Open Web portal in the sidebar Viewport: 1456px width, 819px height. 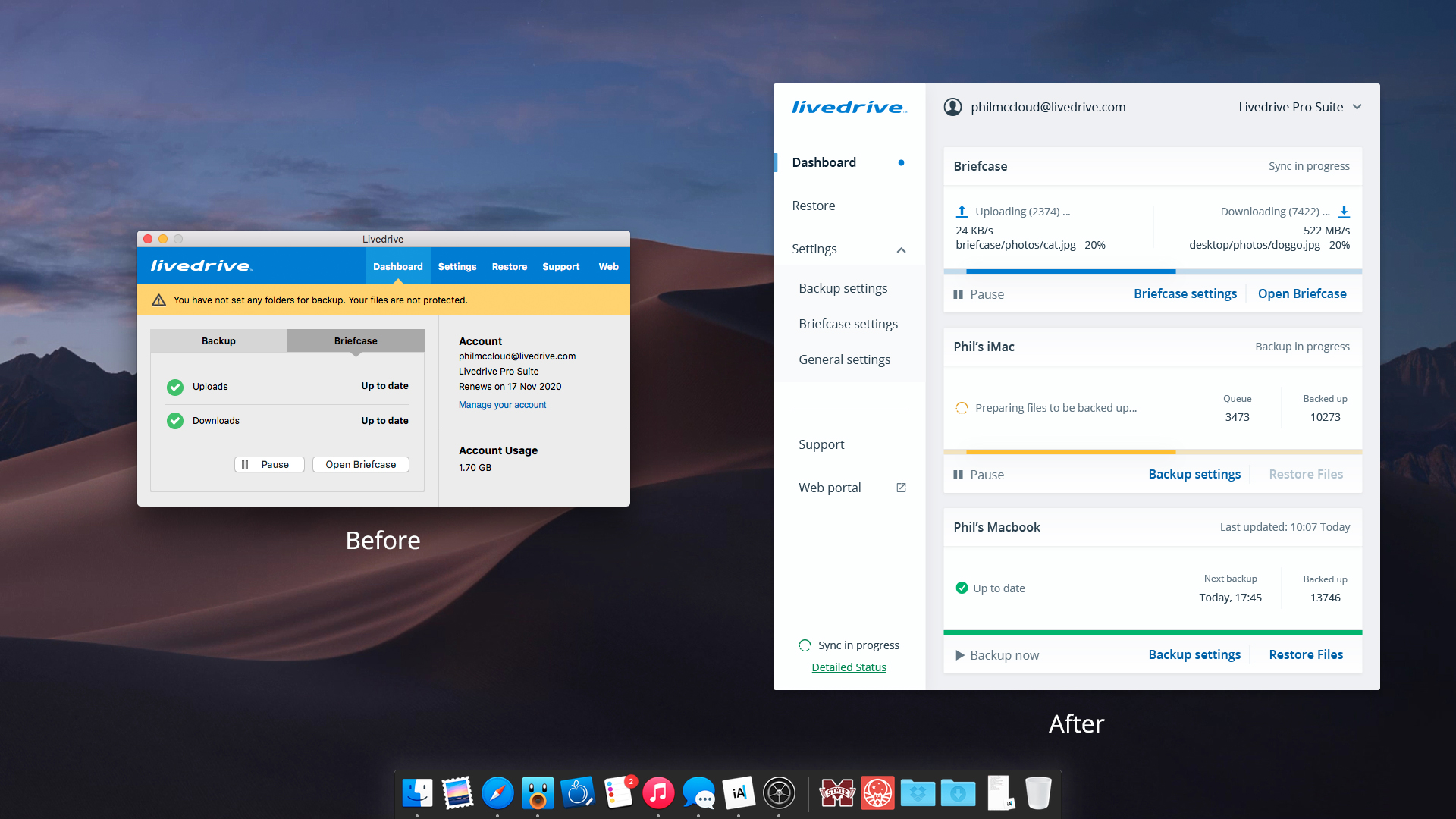830,488
